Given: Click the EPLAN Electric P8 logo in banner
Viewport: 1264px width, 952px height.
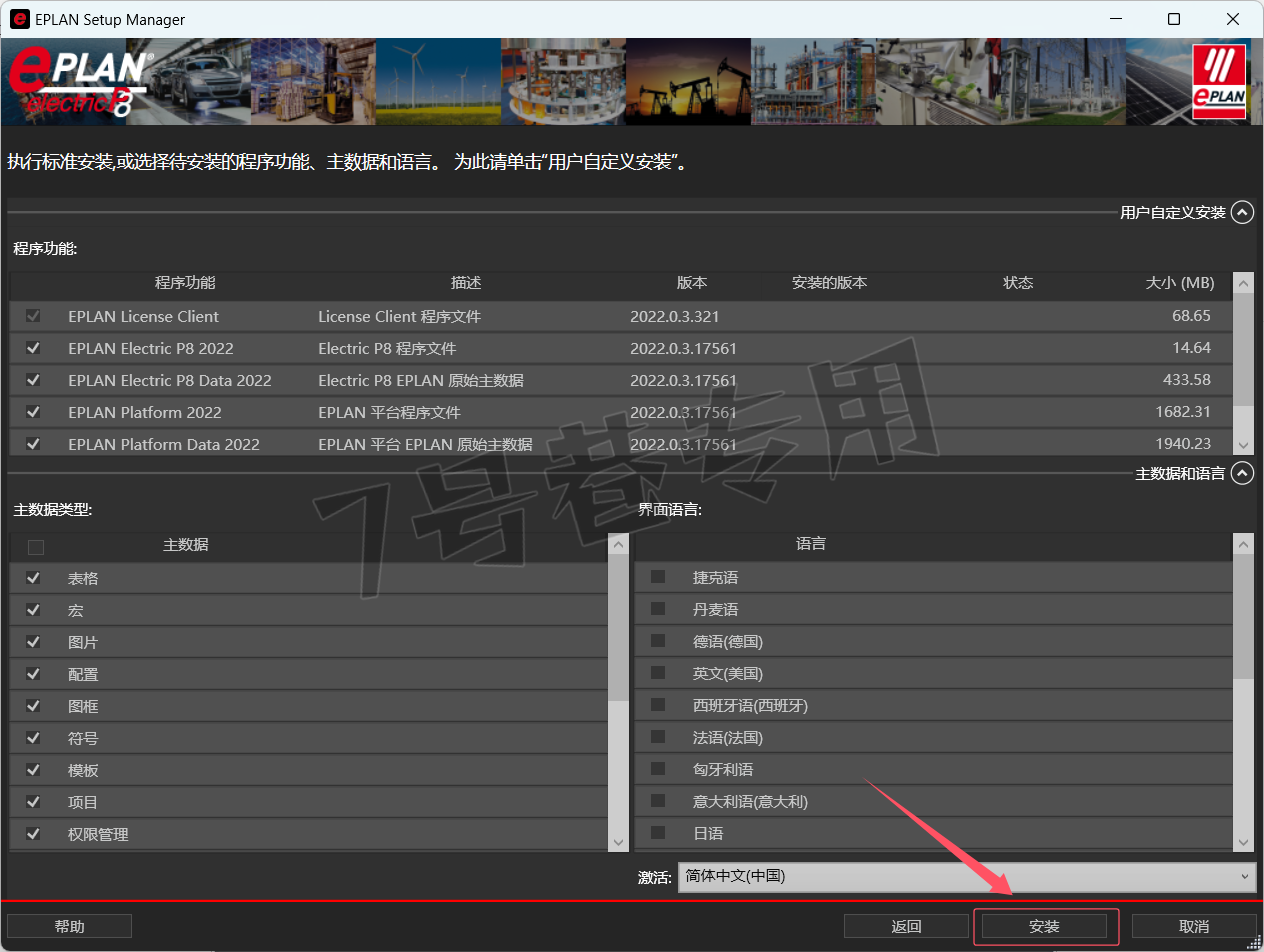Looking at the screenshot, I should pyautogui.click(x=80, y=83).
